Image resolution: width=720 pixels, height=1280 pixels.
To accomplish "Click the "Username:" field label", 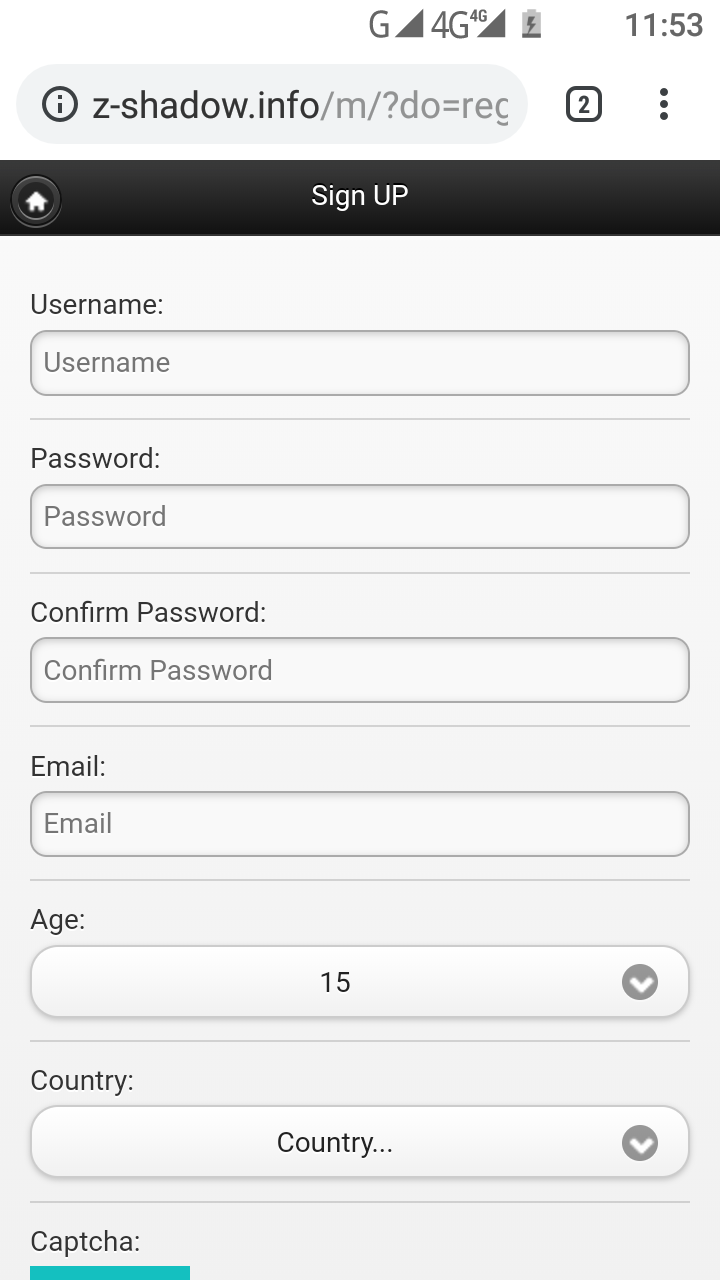I will pos(97,304).
